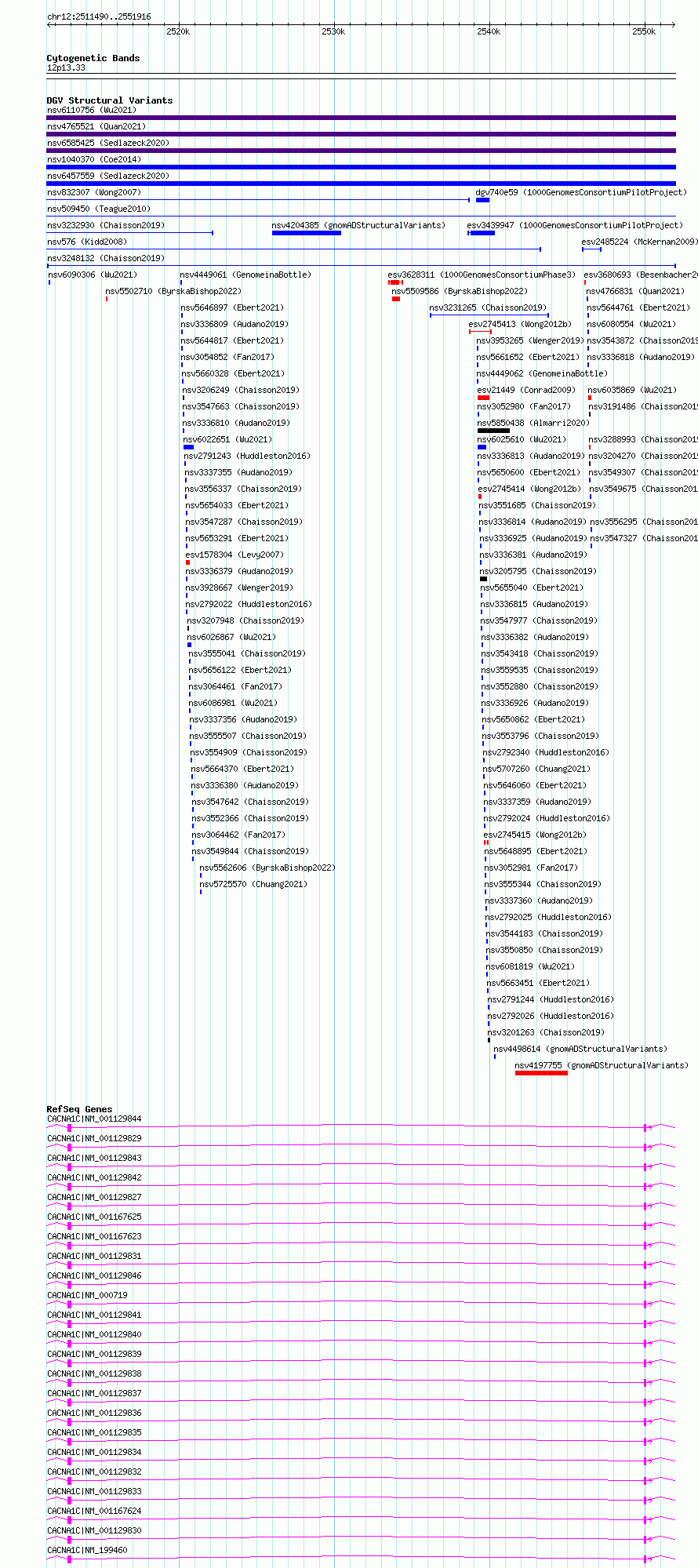Click the nsv5562606 (ByrskaBishop2022) label
The image size is (698, 1568).
pyautogui.click(x=267, y=868)
